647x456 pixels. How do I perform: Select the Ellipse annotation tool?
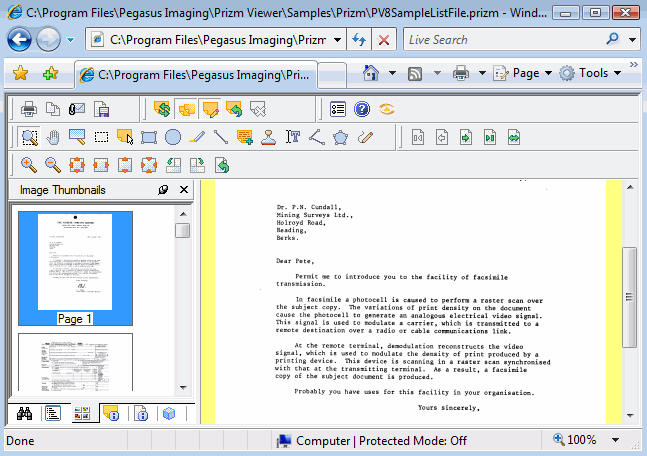173,137
